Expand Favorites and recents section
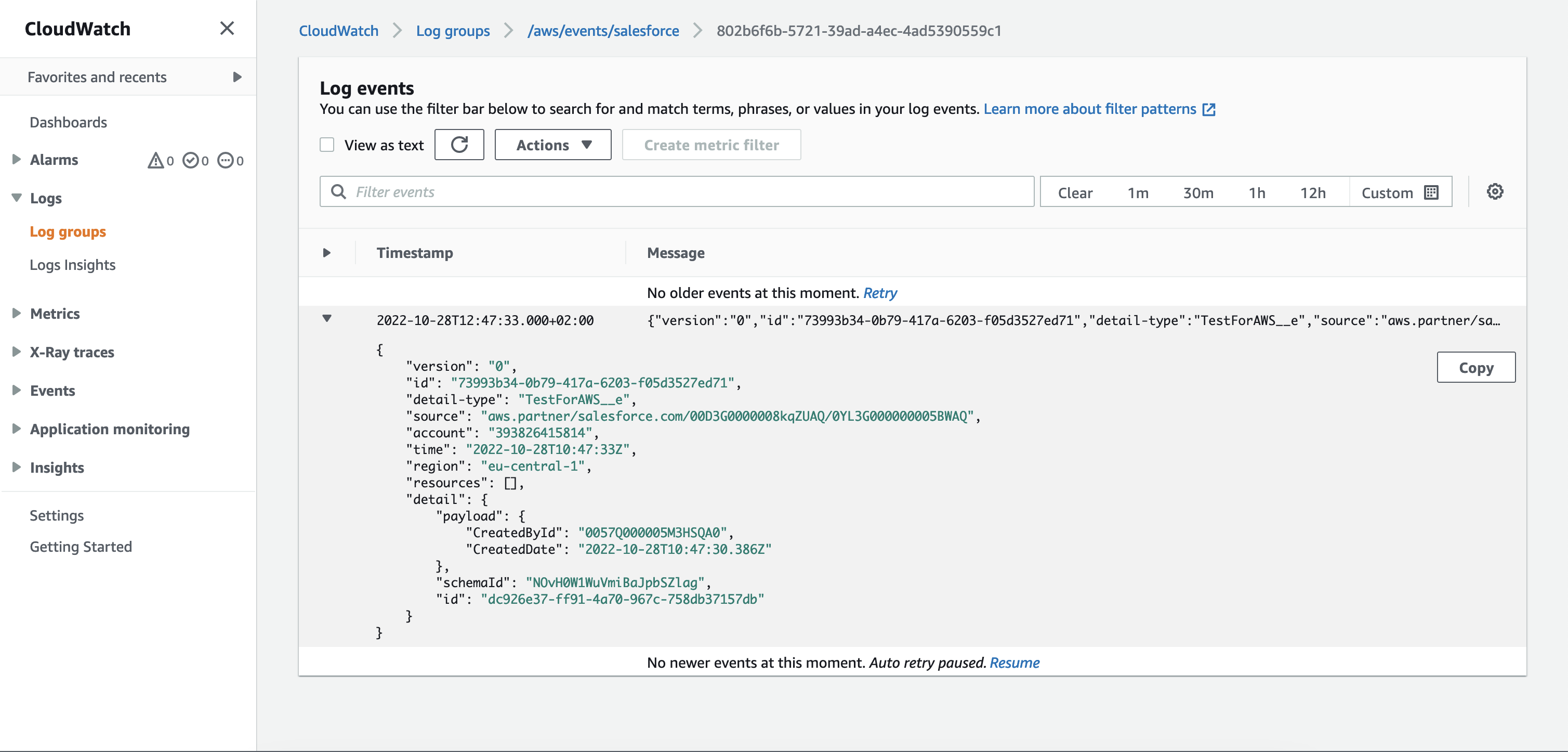The height and width of the screenshot is (752, 1568). coord(237,77)
